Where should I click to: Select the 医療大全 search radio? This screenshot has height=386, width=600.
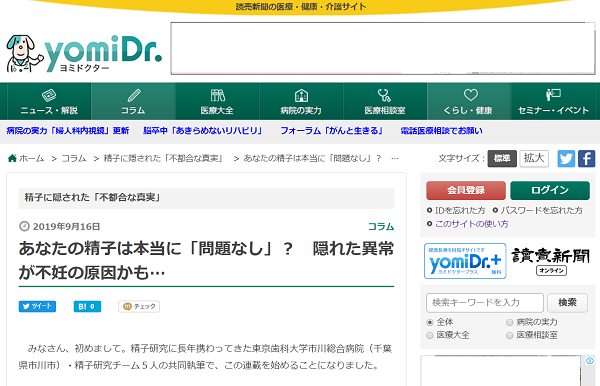430,336
